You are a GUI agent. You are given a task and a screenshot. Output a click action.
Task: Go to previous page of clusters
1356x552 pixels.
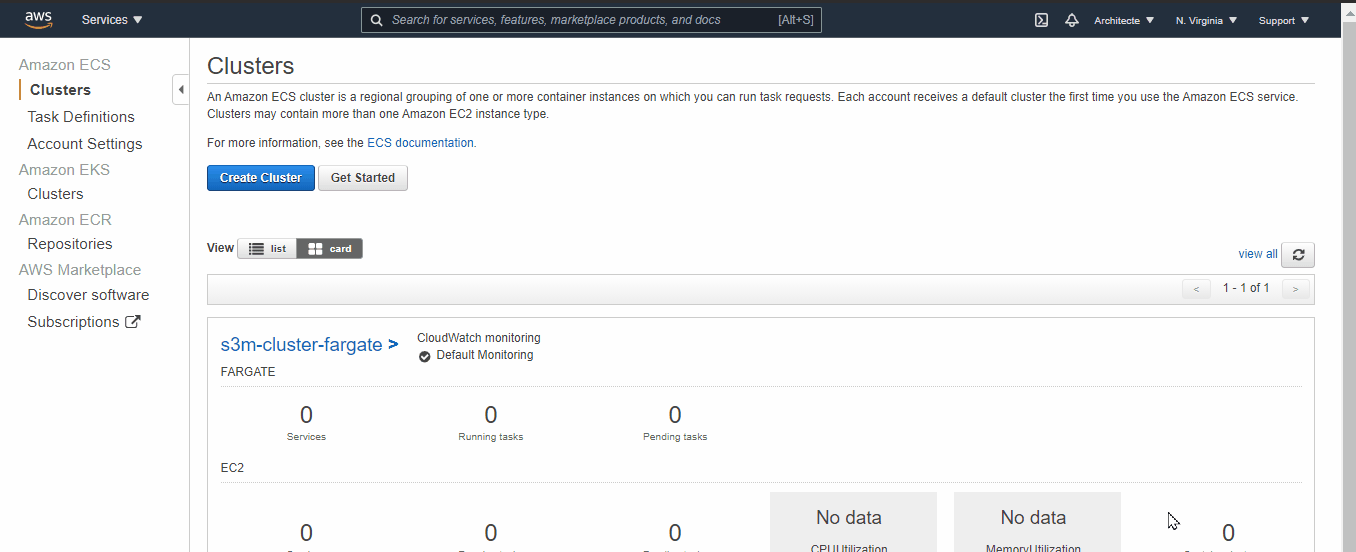point(1196,289)
